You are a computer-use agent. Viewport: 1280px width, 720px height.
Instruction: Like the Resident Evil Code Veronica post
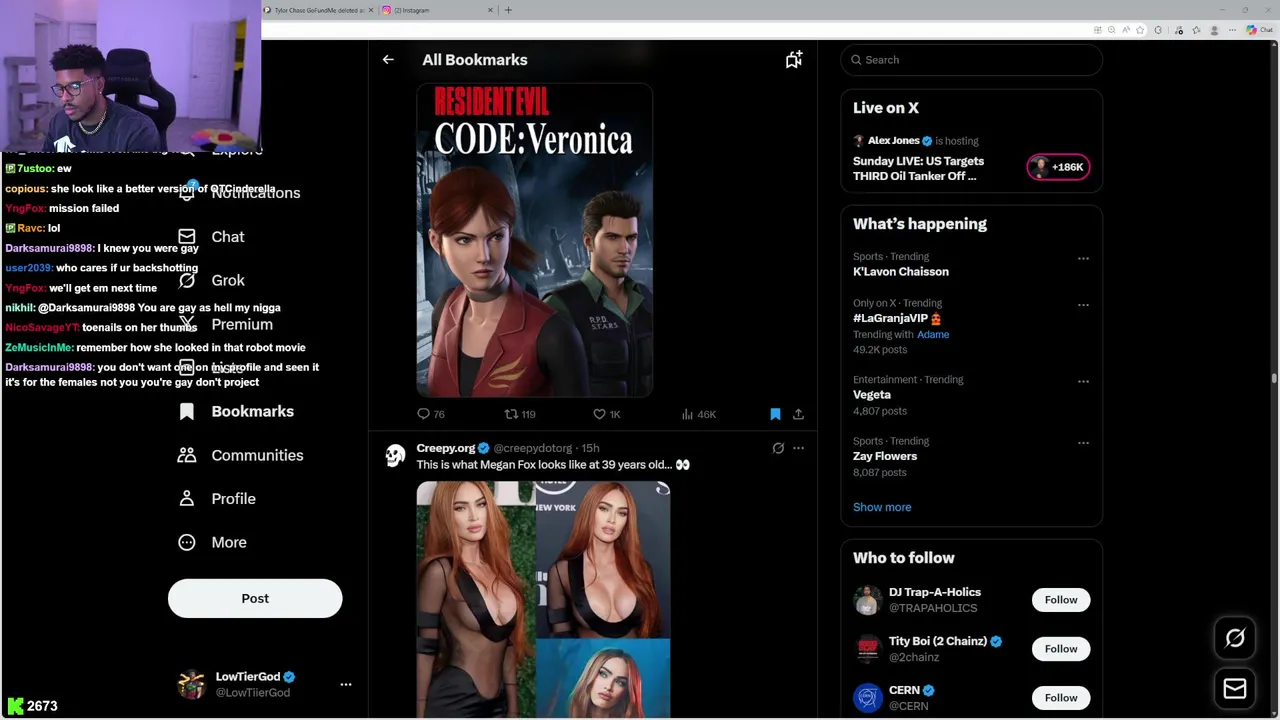(606, 414)
